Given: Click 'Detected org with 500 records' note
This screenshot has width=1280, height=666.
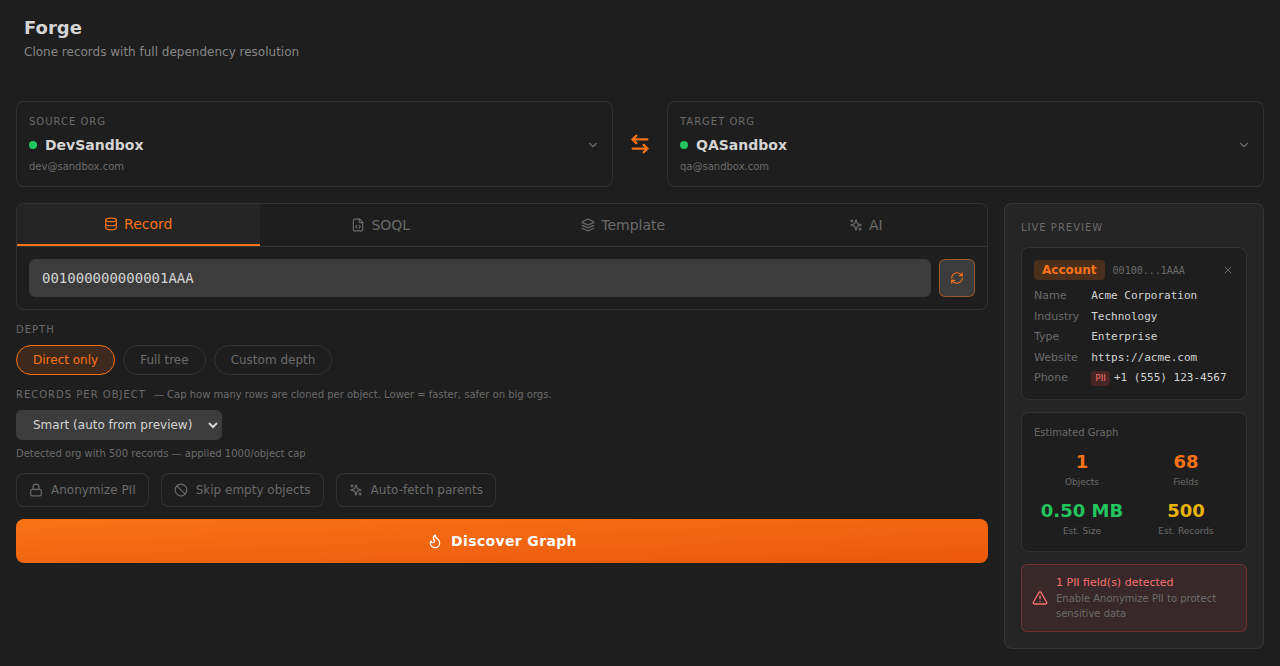Looking at the screenshot, I should (161, 453).
